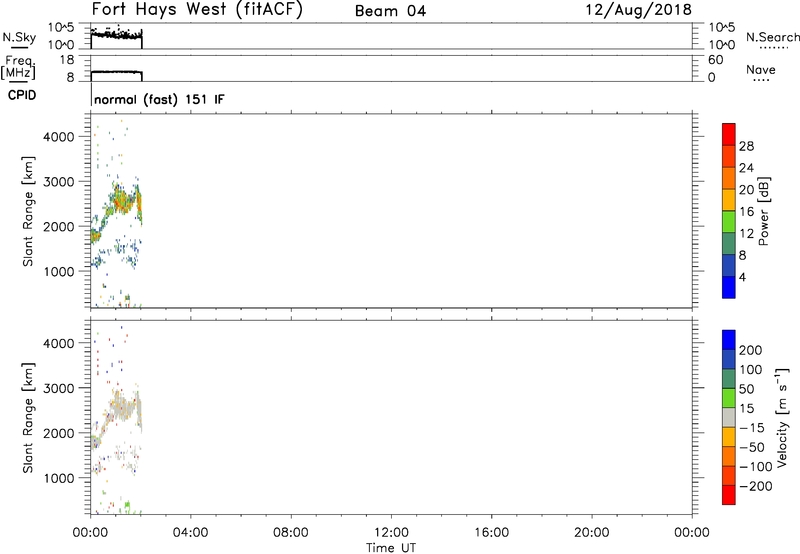This screenshot has width=800, height=554.
Task: Click the '16:00' time tick label
Action: pyautogui.click(x=491, y=533)
